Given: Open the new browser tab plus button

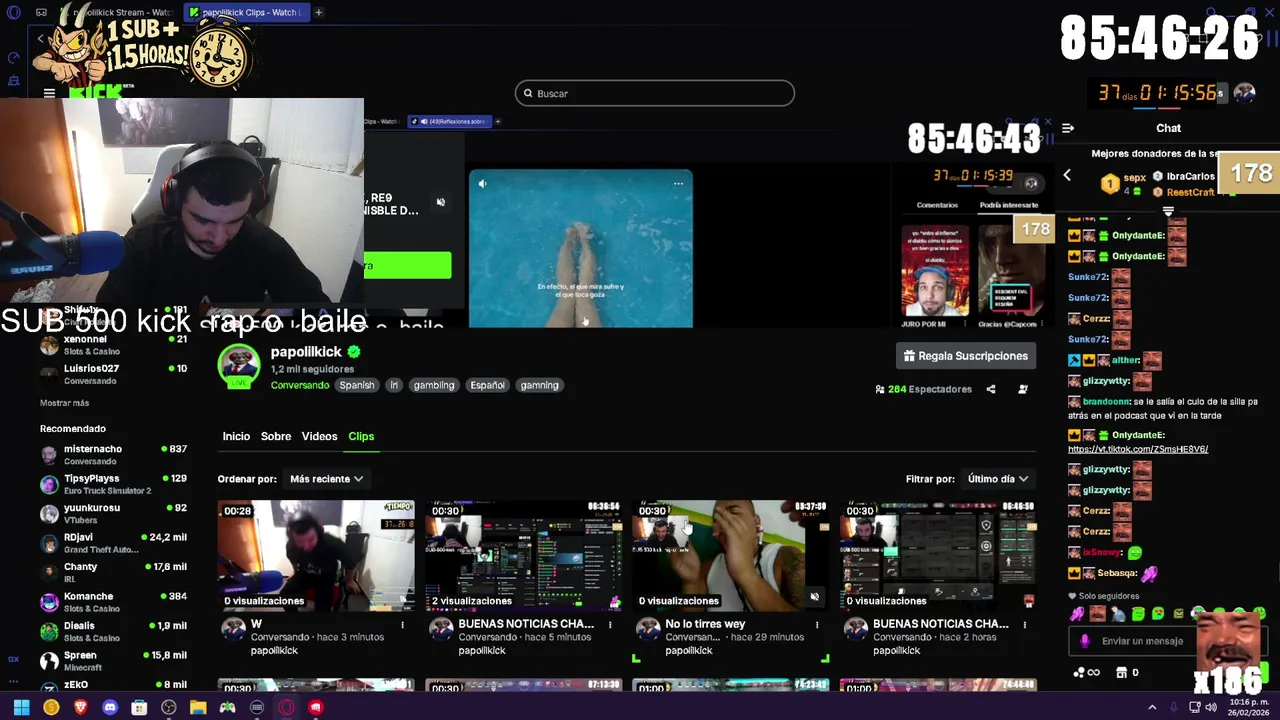Looking at the screenshot, I should click(318, 12).
